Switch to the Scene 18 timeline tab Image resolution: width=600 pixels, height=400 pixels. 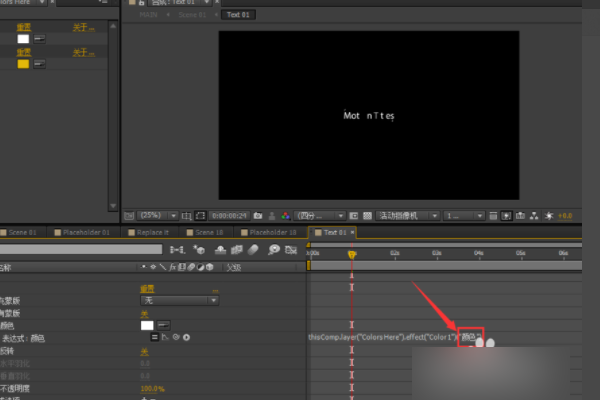click(209, 232)
